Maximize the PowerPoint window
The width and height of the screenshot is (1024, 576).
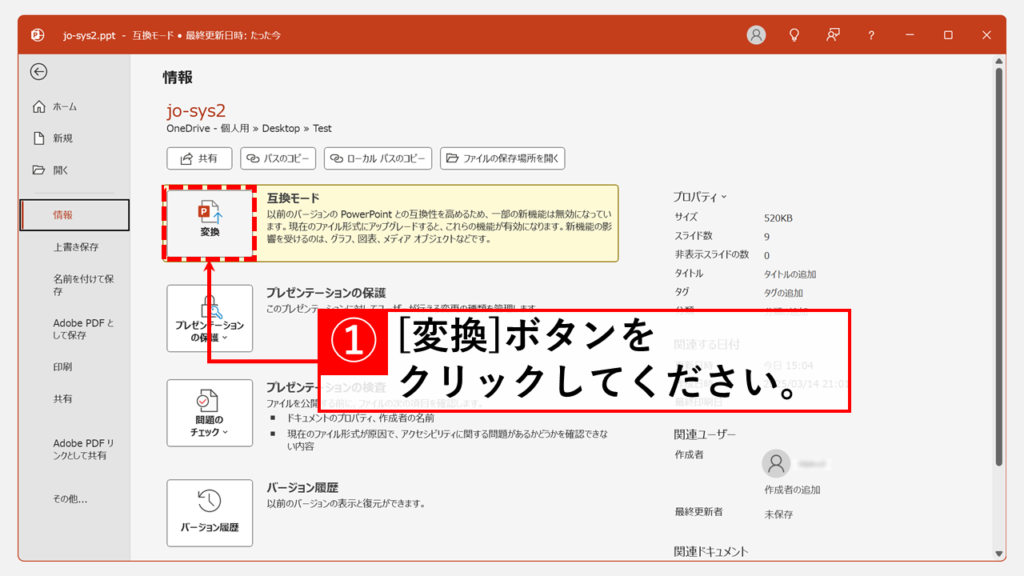tap(948, 35)
